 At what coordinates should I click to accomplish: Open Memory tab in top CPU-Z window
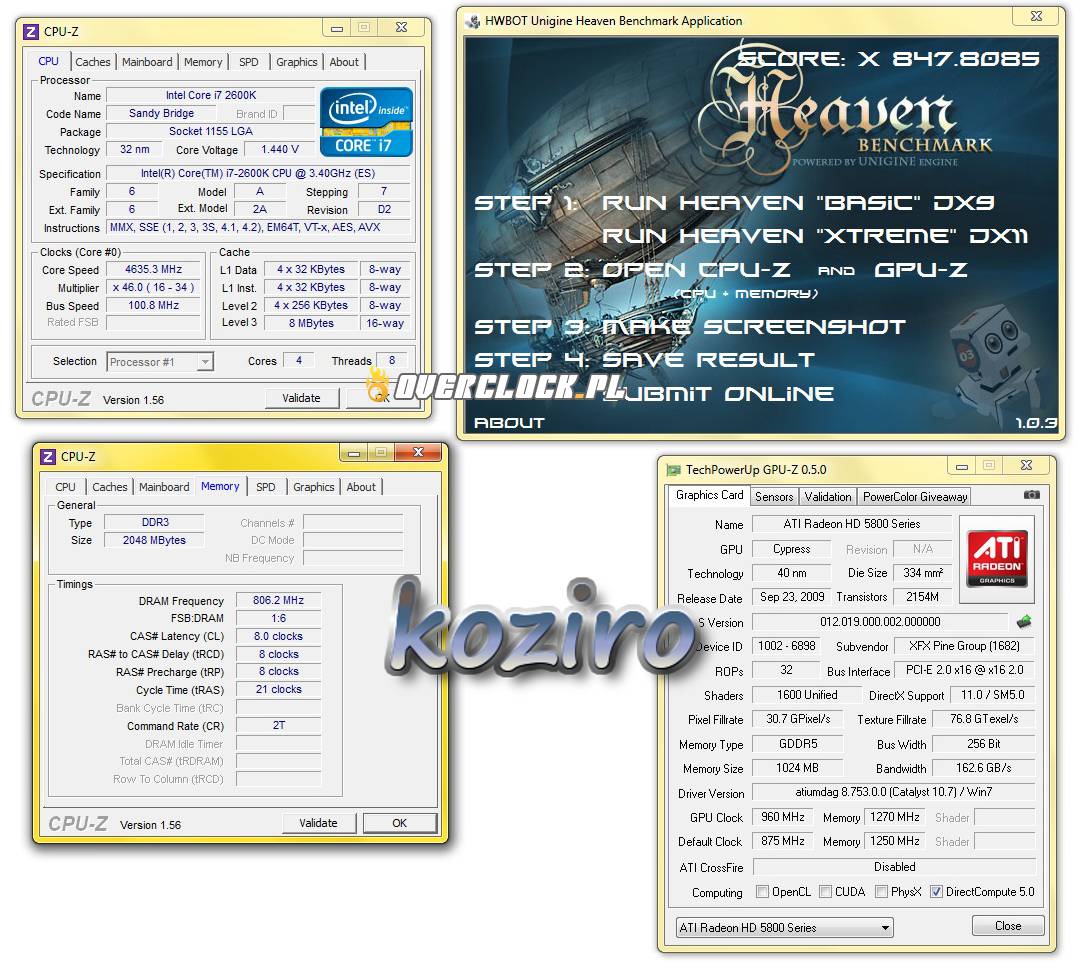203,62
